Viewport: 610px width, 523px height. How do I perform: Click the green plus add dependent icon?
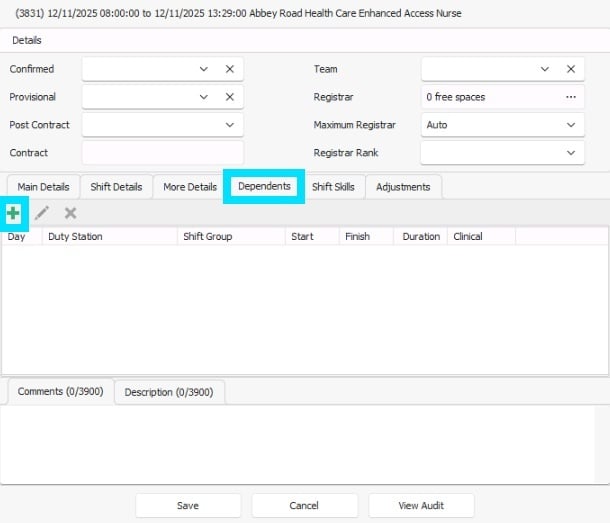pos(13,213)
